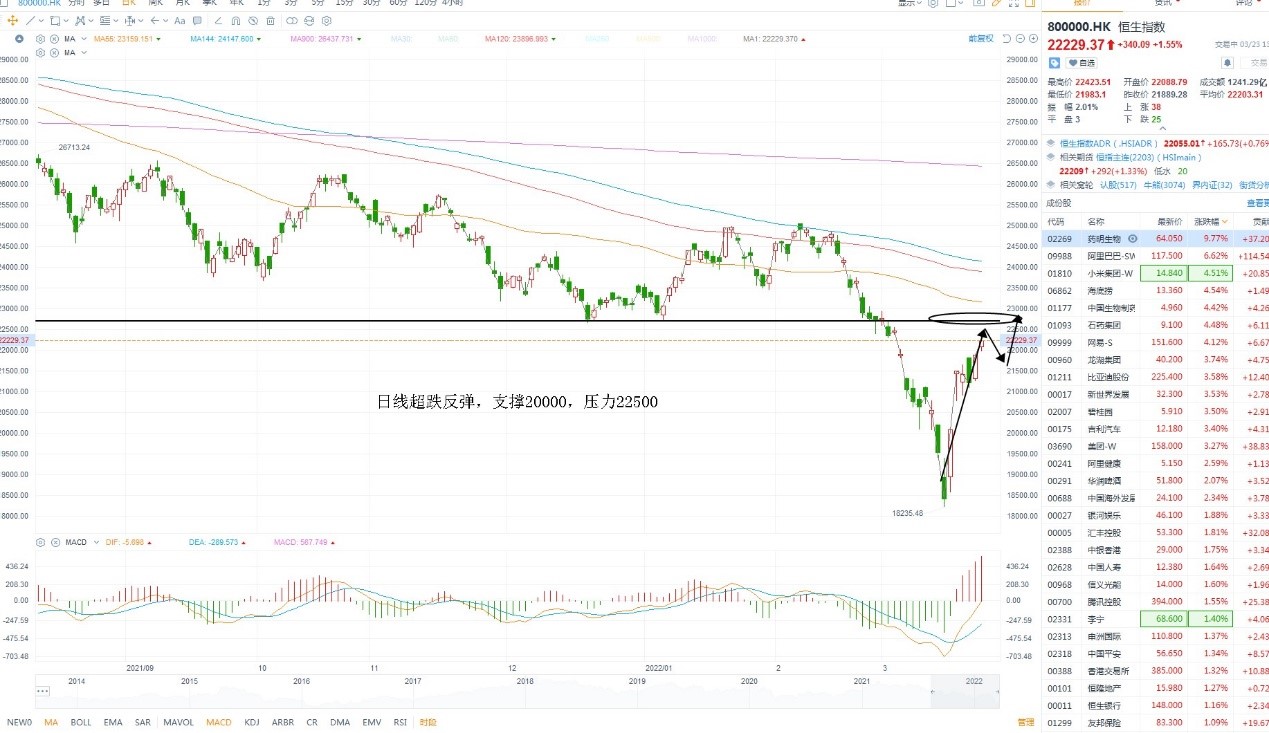Remove the second MA indicator
The height and width of the screenshot is (733, 1269).
click(54, 52)
